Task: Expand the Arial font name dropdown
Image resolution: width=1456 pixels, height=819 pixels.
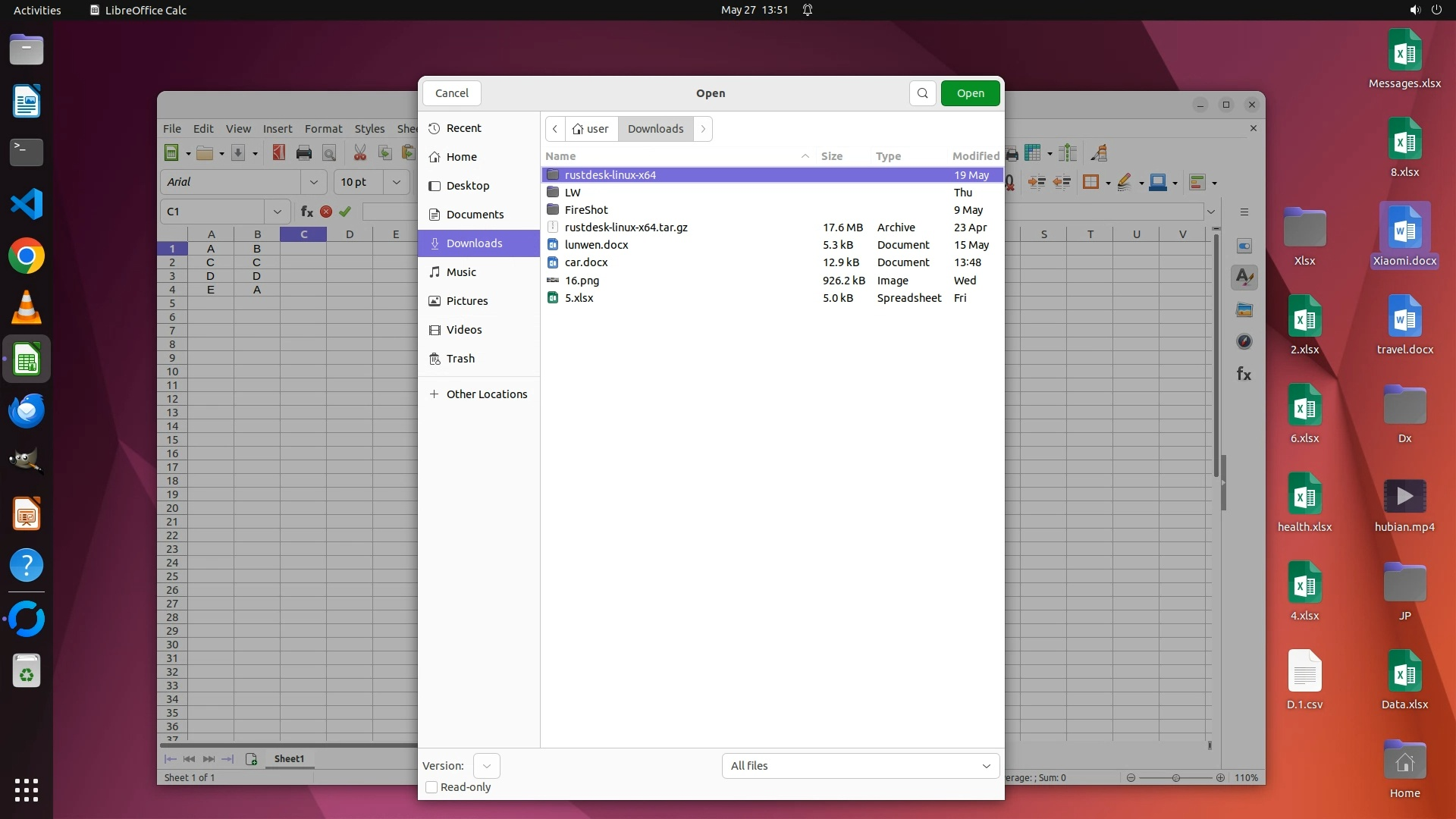Action: click(313, 182)
